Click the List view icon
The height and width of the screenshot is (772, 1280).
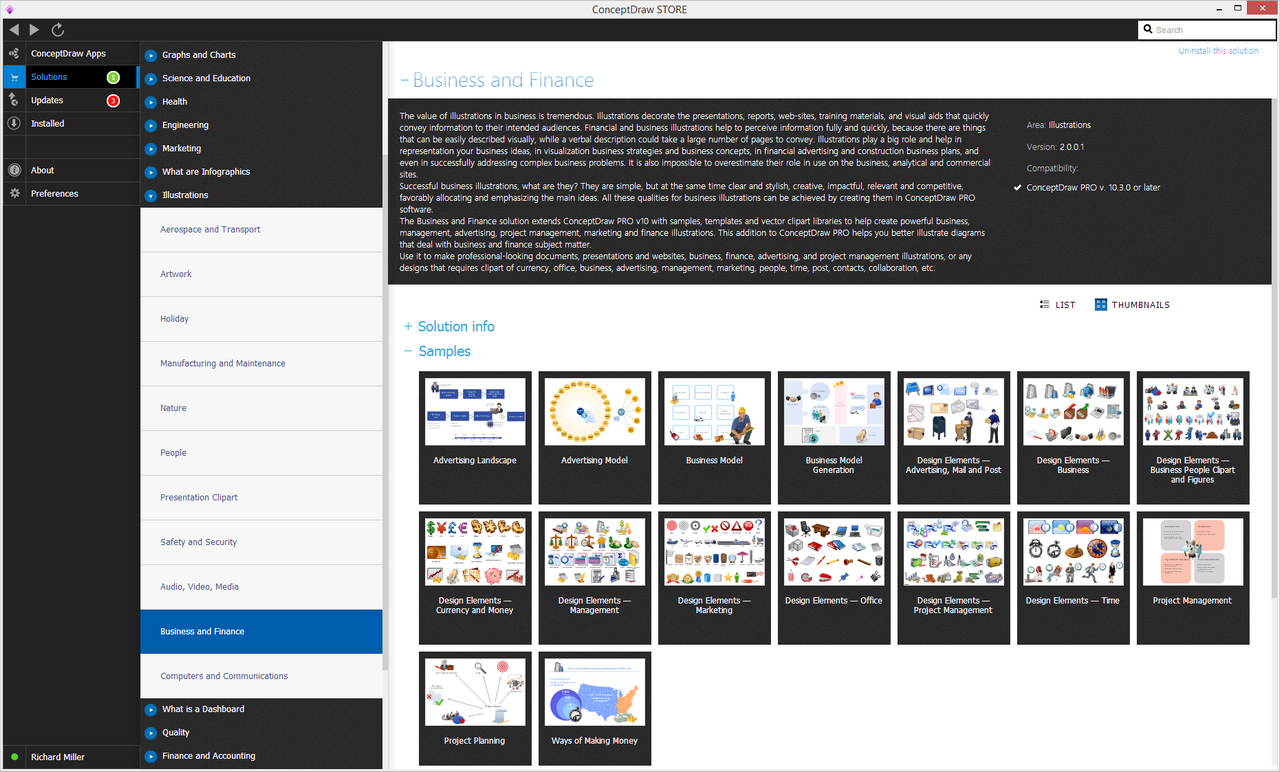[1044, 304]
